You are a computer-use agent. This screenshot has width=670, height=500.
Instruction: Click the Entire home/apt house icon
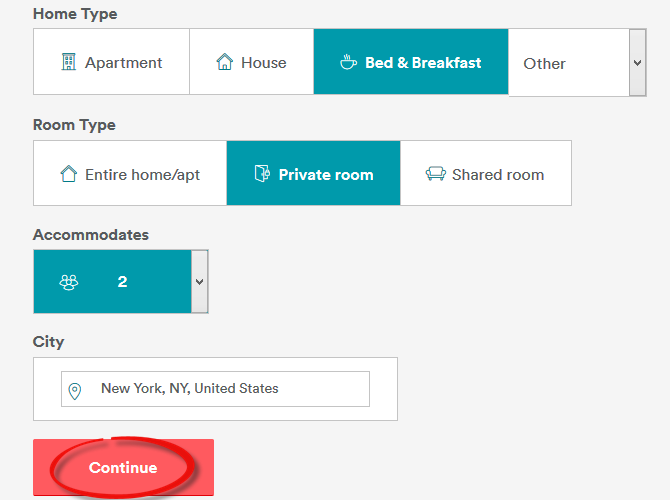click(69, 174)
